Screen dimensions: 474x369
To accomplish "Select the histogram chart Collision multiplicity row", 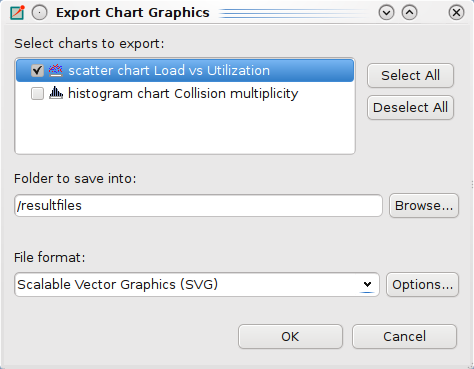I will point(185,93).
